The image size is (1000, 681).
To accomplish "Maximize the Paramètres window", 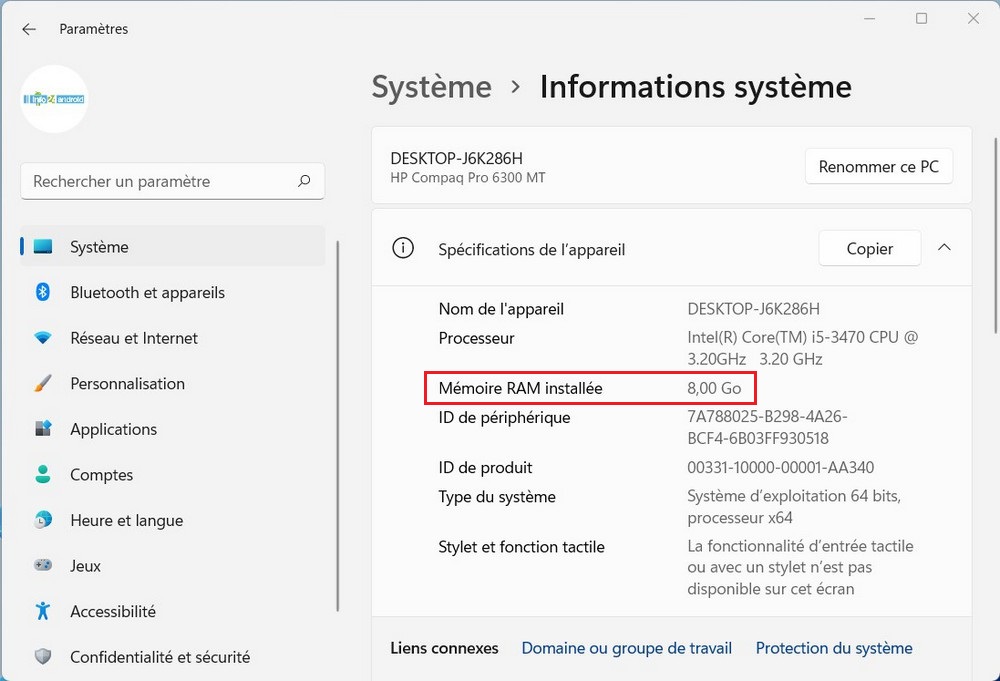I will (922, 18).
